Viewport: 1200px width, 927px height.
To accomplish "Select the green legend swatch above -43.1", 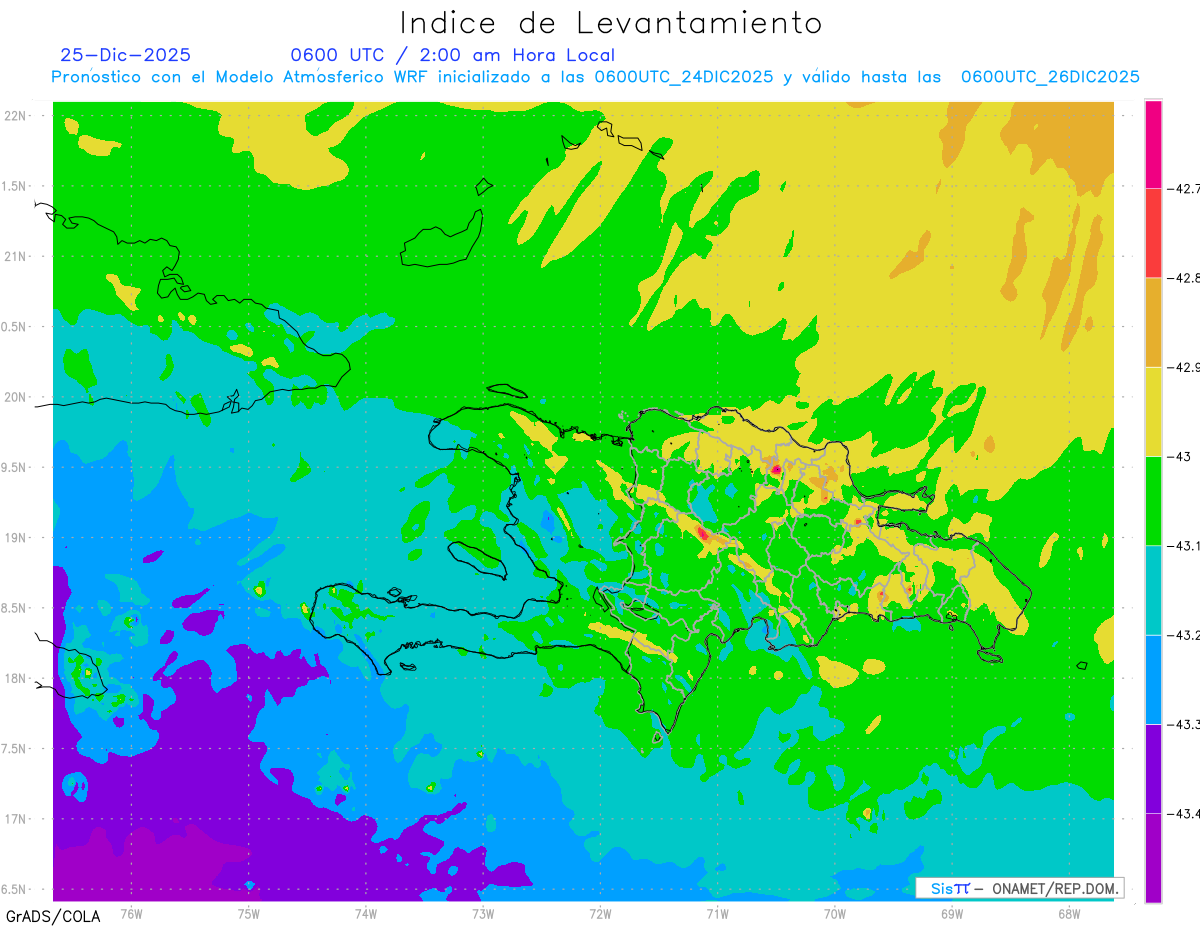I will coord(1153,500).
